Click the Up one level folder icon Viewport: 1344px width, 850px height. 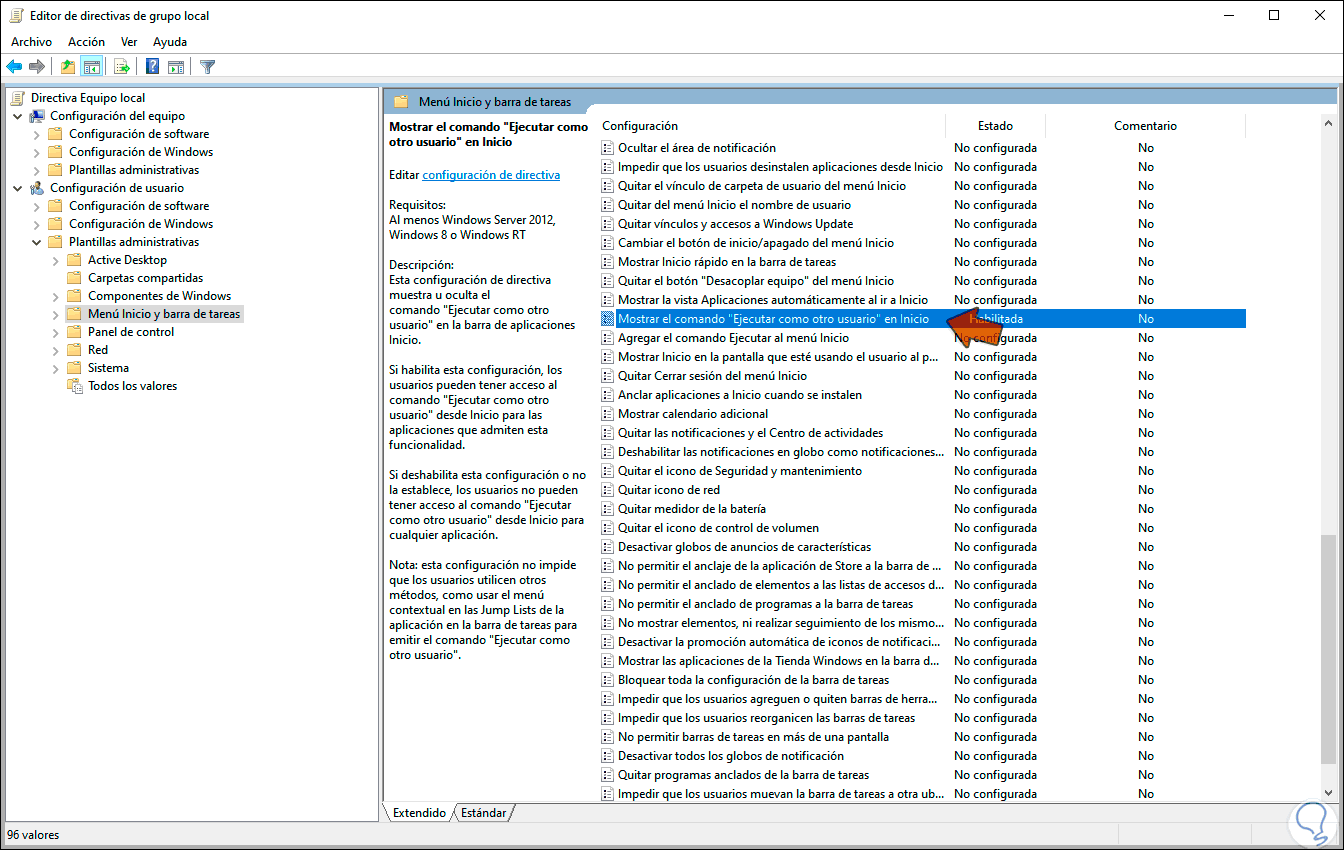67,67
